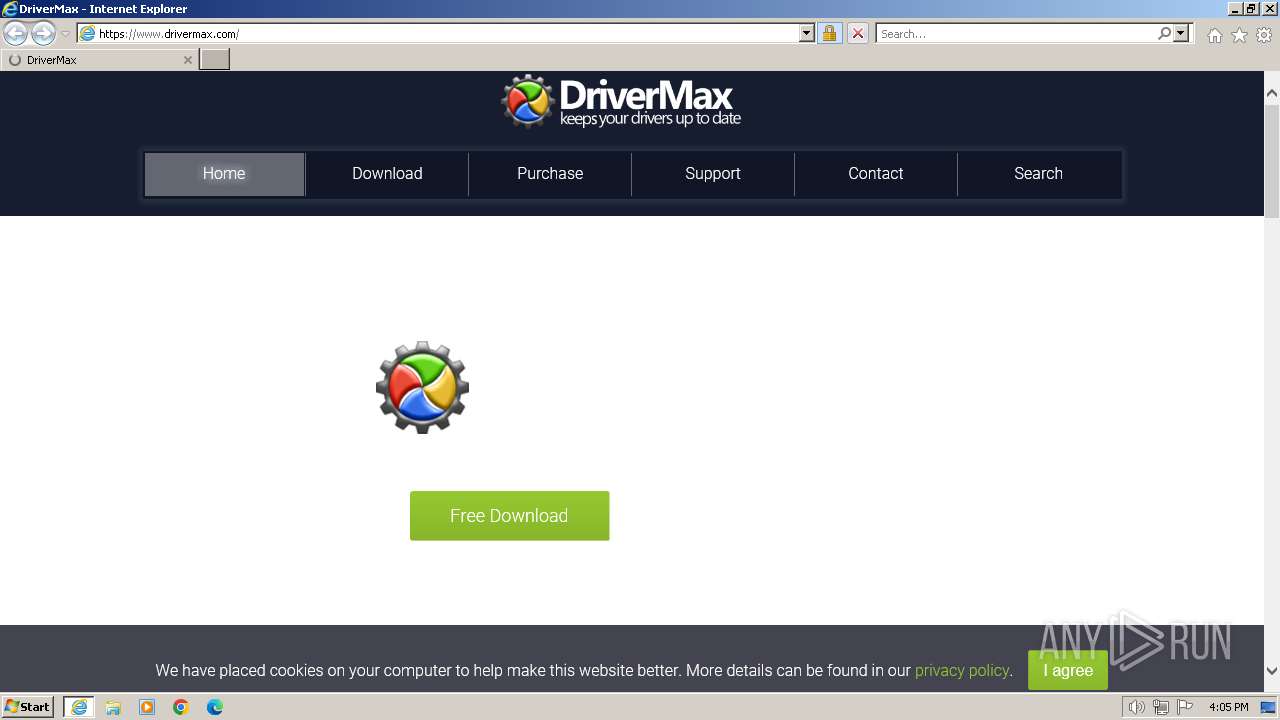Open media player taskbar icon
Screen dimensions: 1280x720
click(147, 707)
